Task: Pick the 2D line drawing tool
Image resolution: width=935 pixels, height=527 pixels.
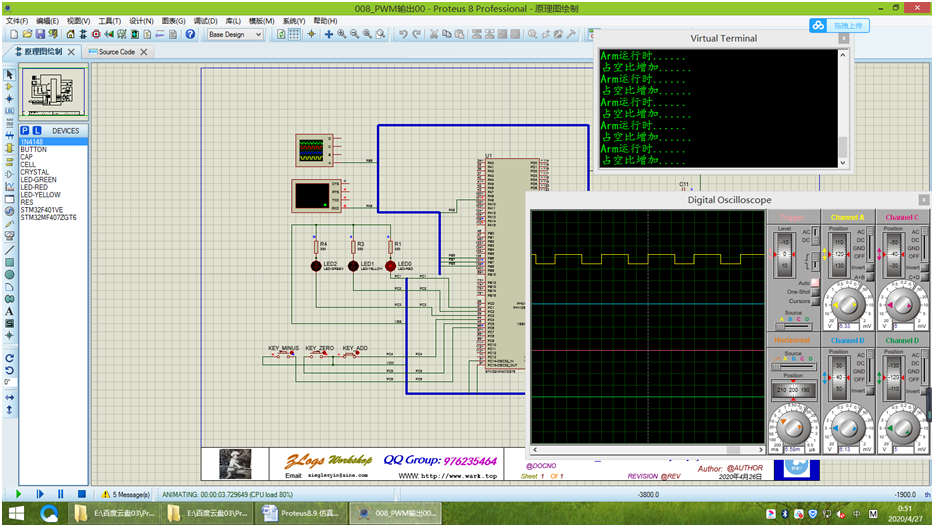Action: coord(9,250)
